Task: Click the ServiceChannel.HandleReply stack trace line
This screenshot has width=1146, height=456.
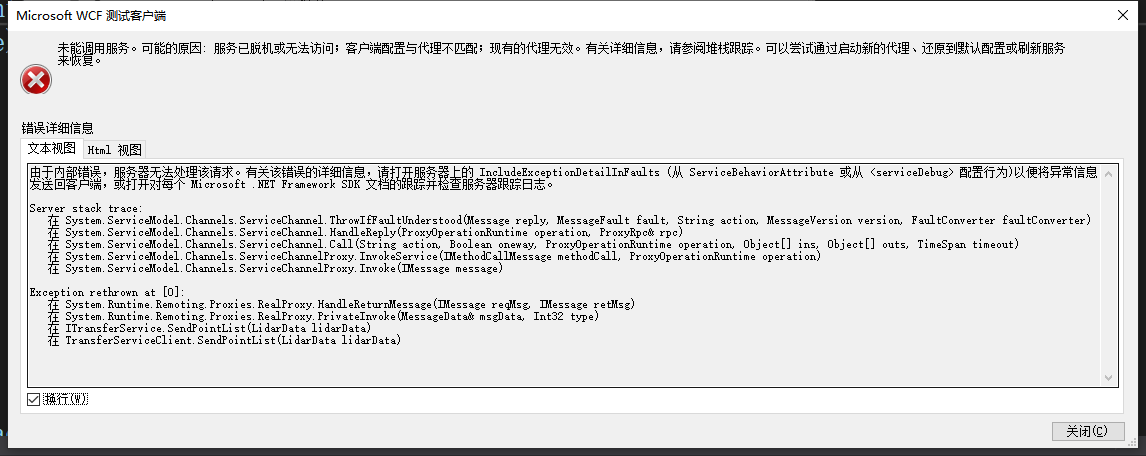Action: click(x=366, y=232)
